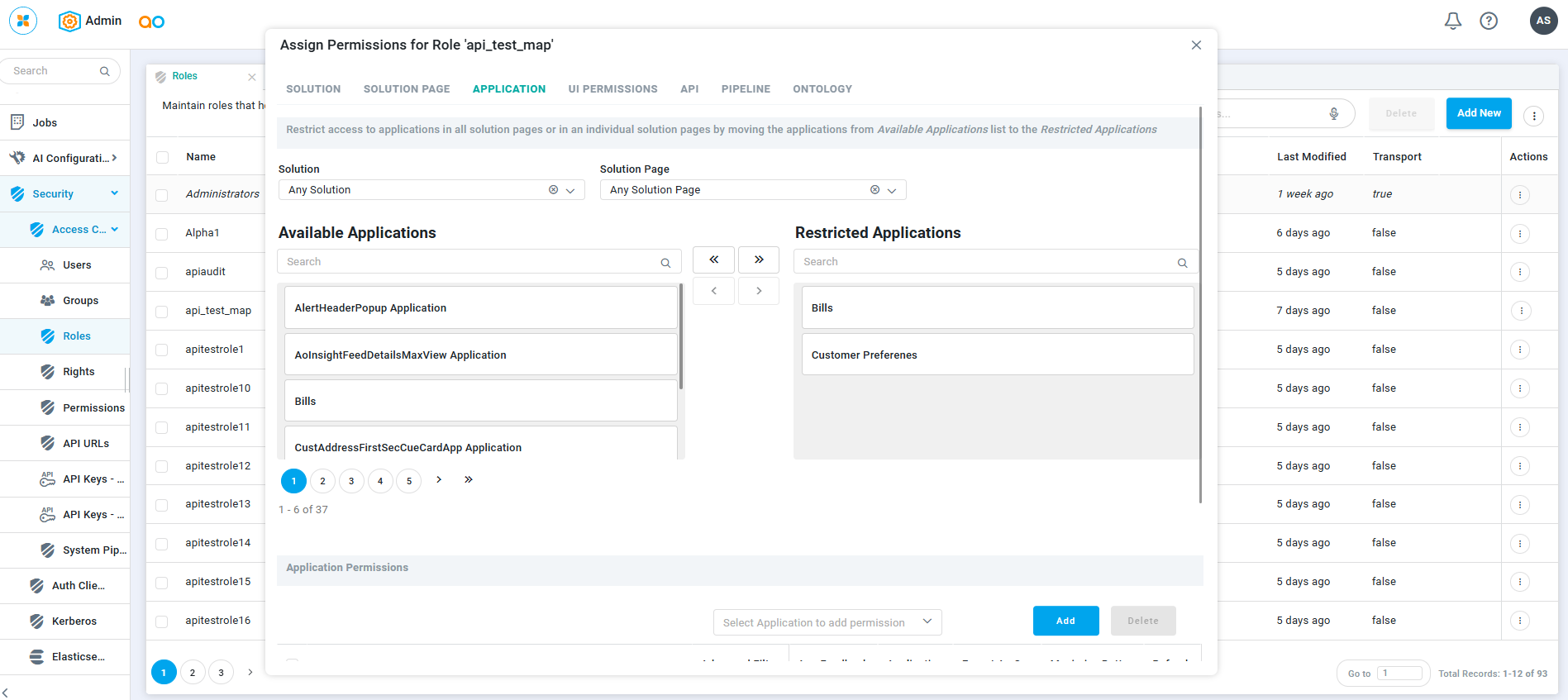Expand the AI Configuration sidebar item
The image size is (1568, 700).
point(114,158)
